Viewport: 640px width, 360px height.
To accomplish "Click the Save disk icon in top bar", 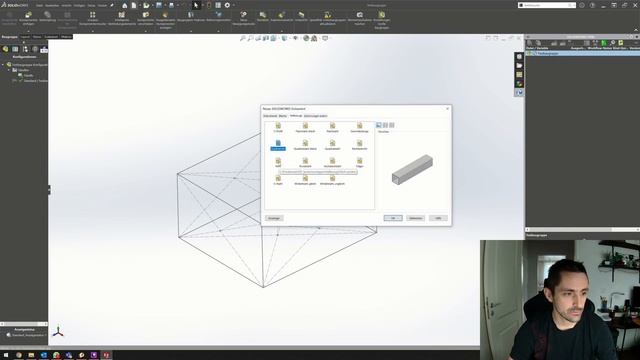I will coord(159,5).
